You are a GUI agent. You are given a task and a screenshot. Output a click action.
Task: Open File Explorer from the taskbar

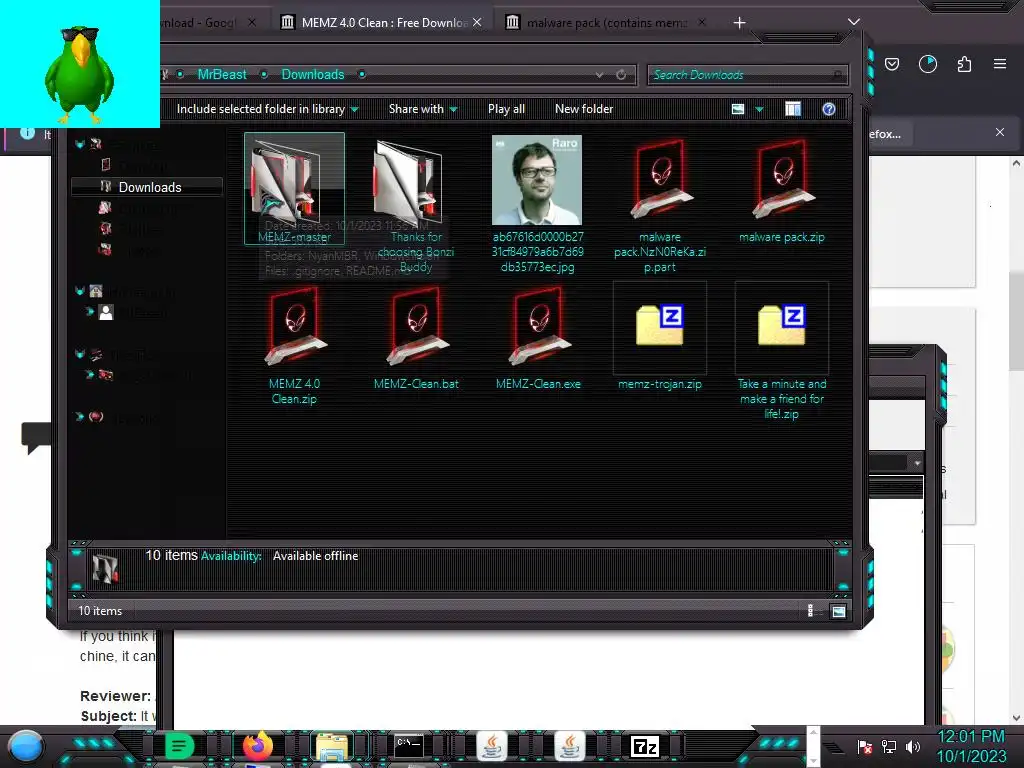(x=332, y=746)
